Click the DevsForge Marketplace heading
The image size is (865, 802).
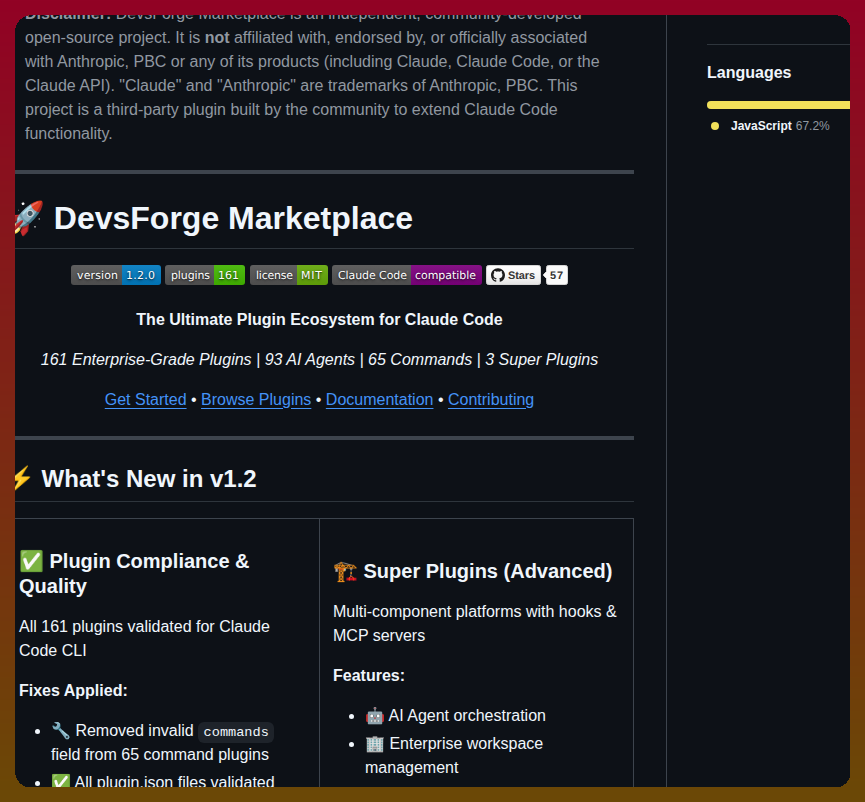click(233, 218)
